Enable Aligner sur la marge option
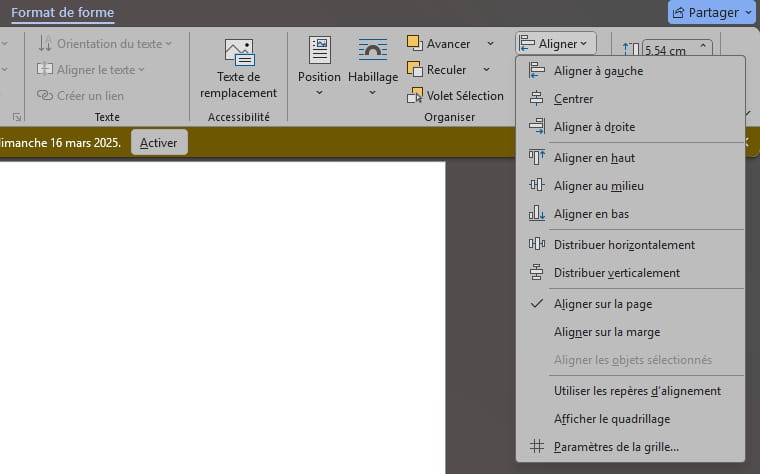This screenshot has width=760, height=474. tap(630, 332)
